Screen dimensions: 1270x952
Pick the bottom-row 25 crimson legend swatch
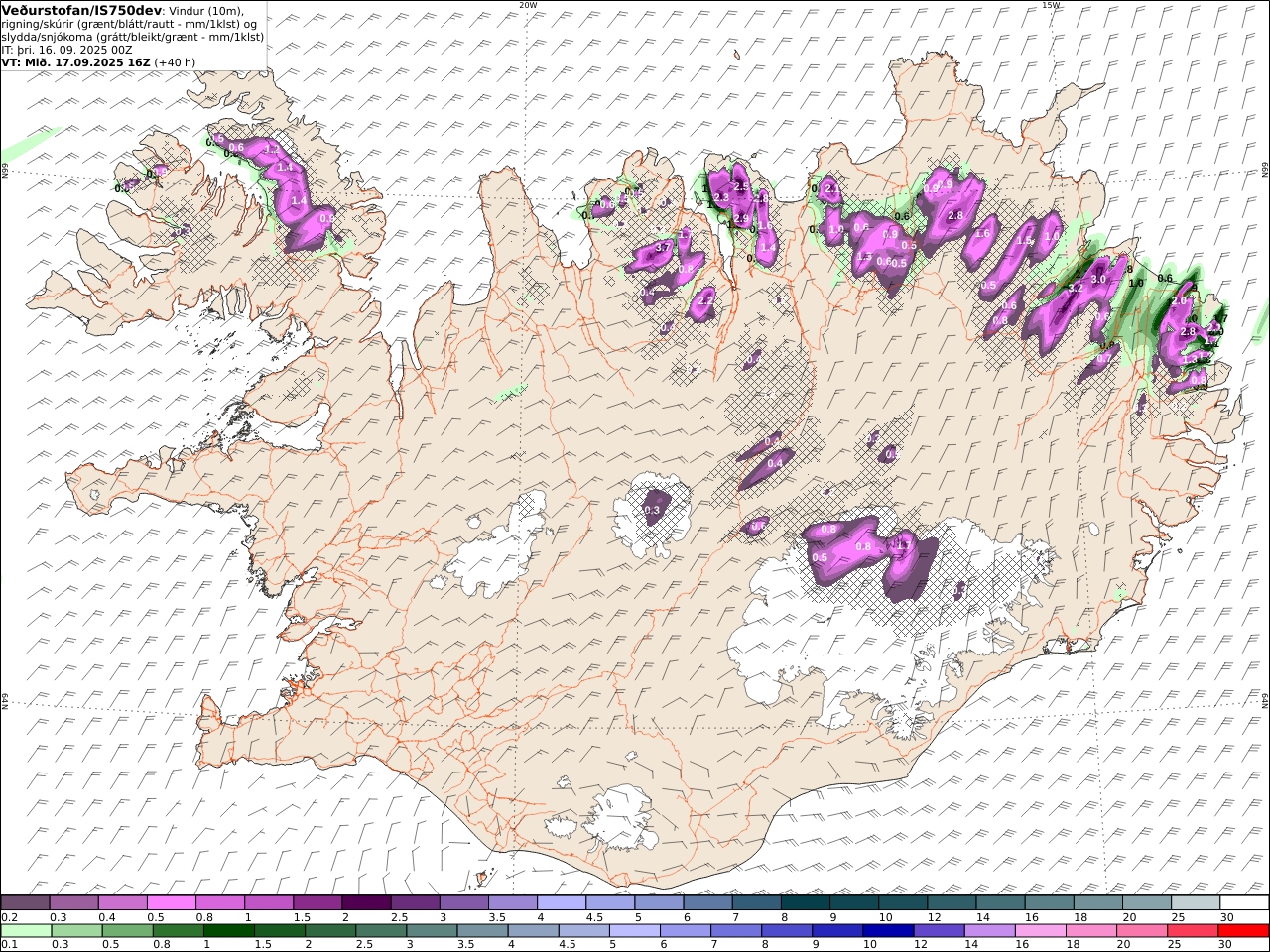1194,930
